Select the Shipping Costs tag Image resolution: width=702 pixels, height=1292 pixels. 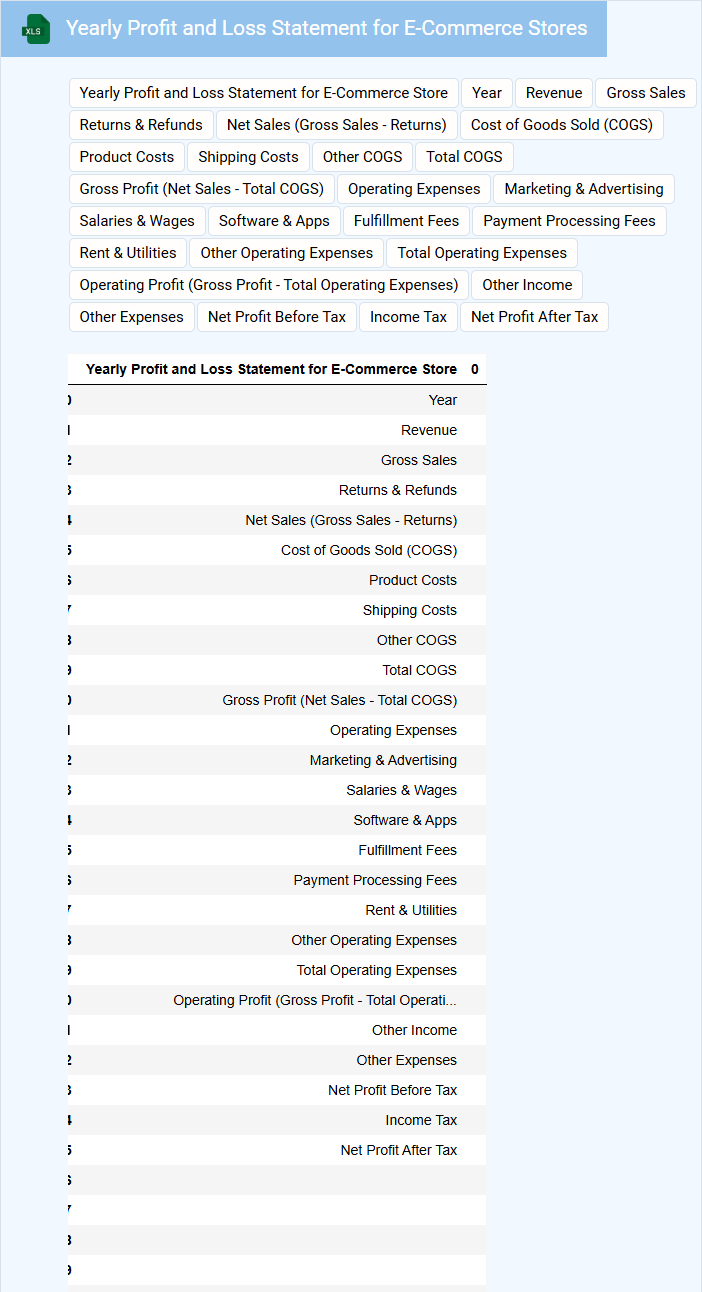click(248, 157)
